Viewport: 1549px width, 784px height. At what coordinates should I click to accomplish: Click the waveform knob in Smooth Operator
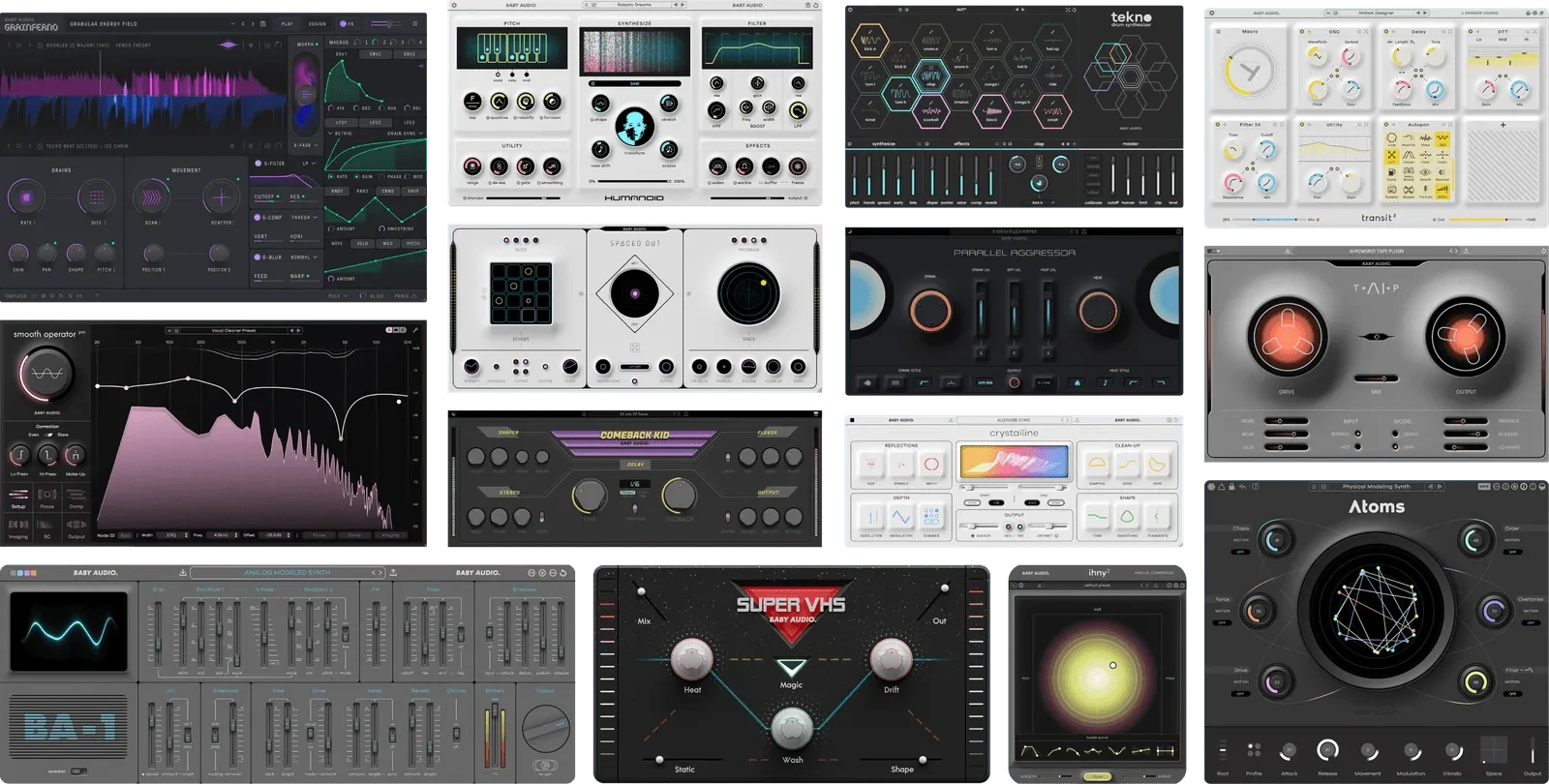(x=46, y=374)
